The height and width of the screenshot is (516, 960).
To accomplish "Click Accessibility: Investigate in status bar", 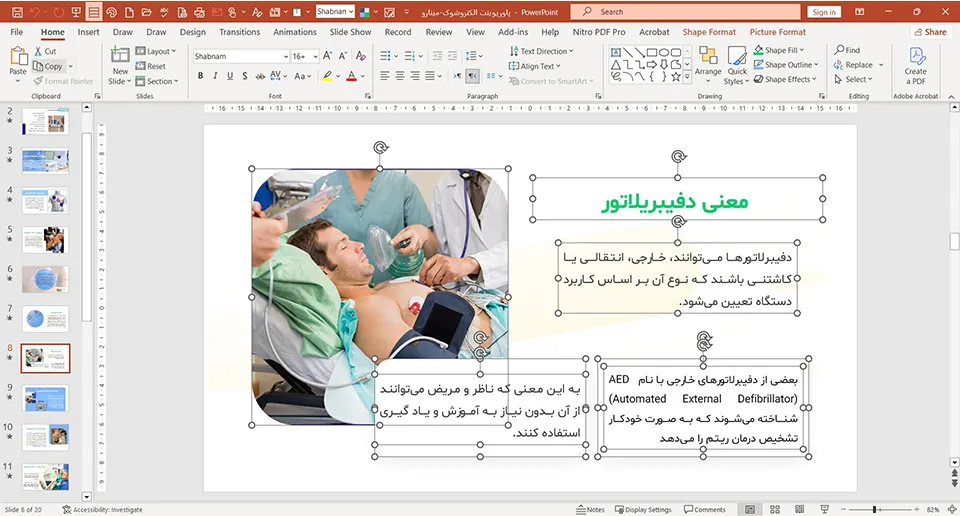I will pos(102,509).
